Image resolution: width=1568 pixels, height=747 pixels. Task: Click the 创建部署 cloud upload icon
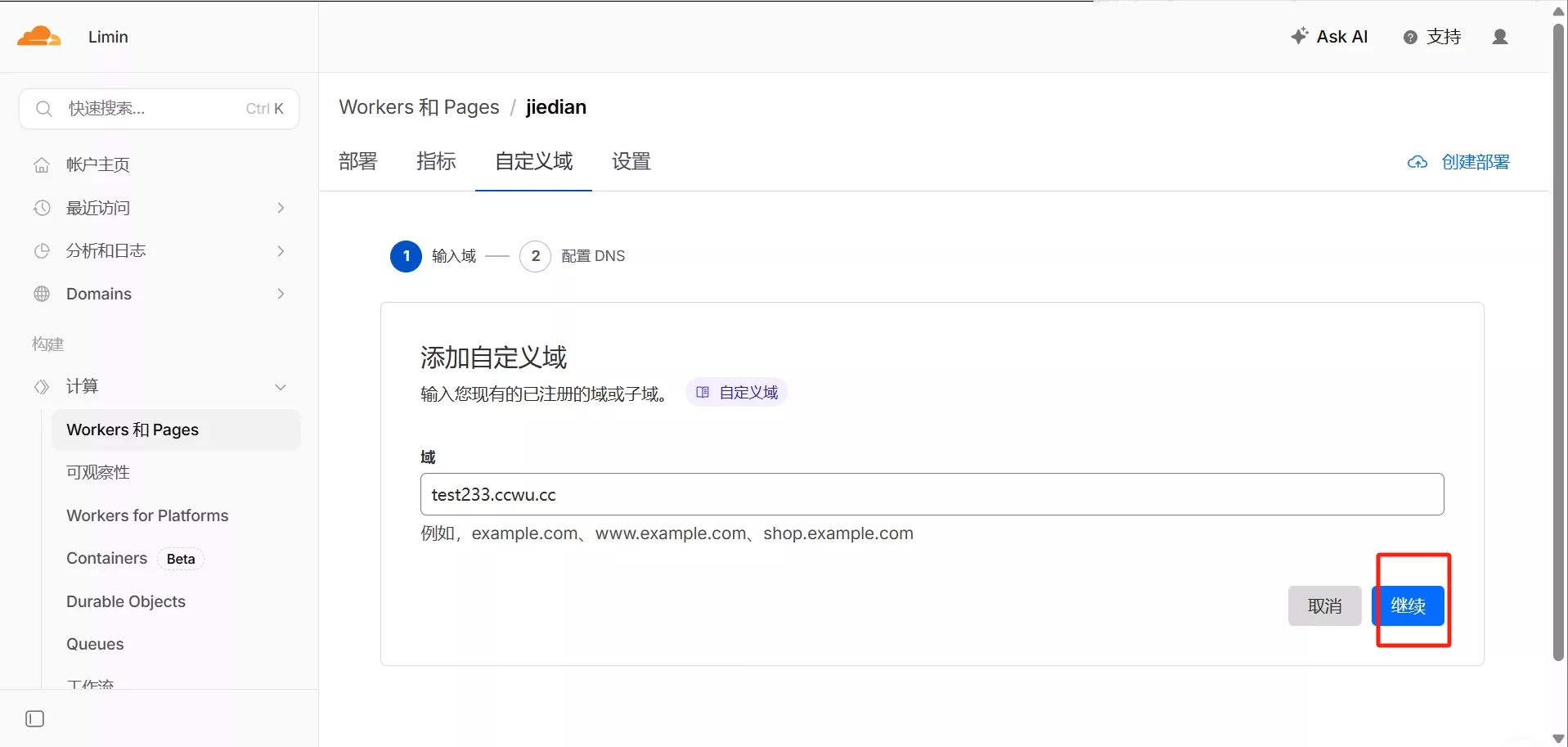1417,162
